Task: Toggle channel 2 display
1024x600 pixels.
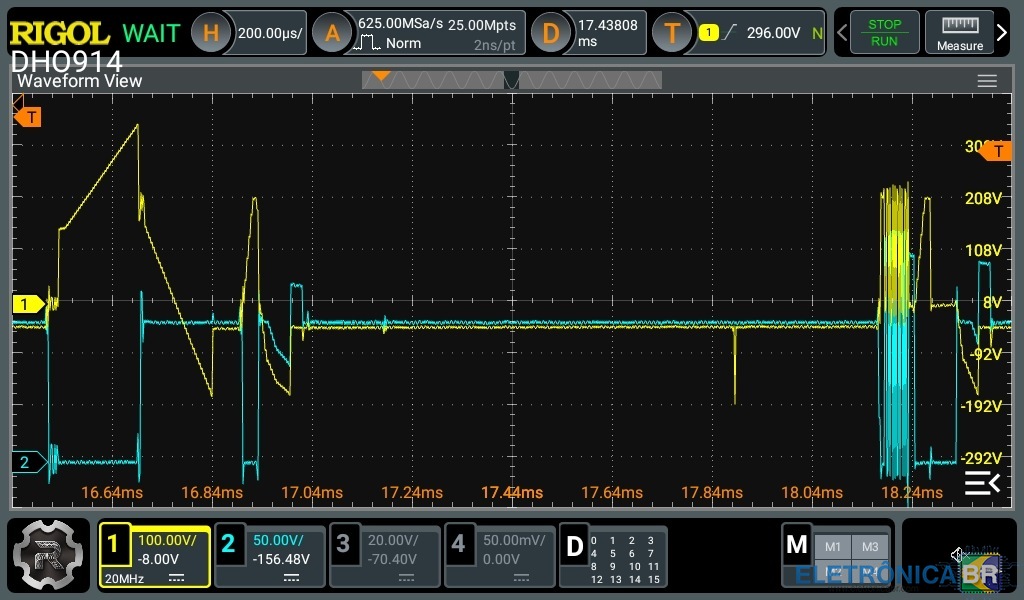Action: (228, 545)
